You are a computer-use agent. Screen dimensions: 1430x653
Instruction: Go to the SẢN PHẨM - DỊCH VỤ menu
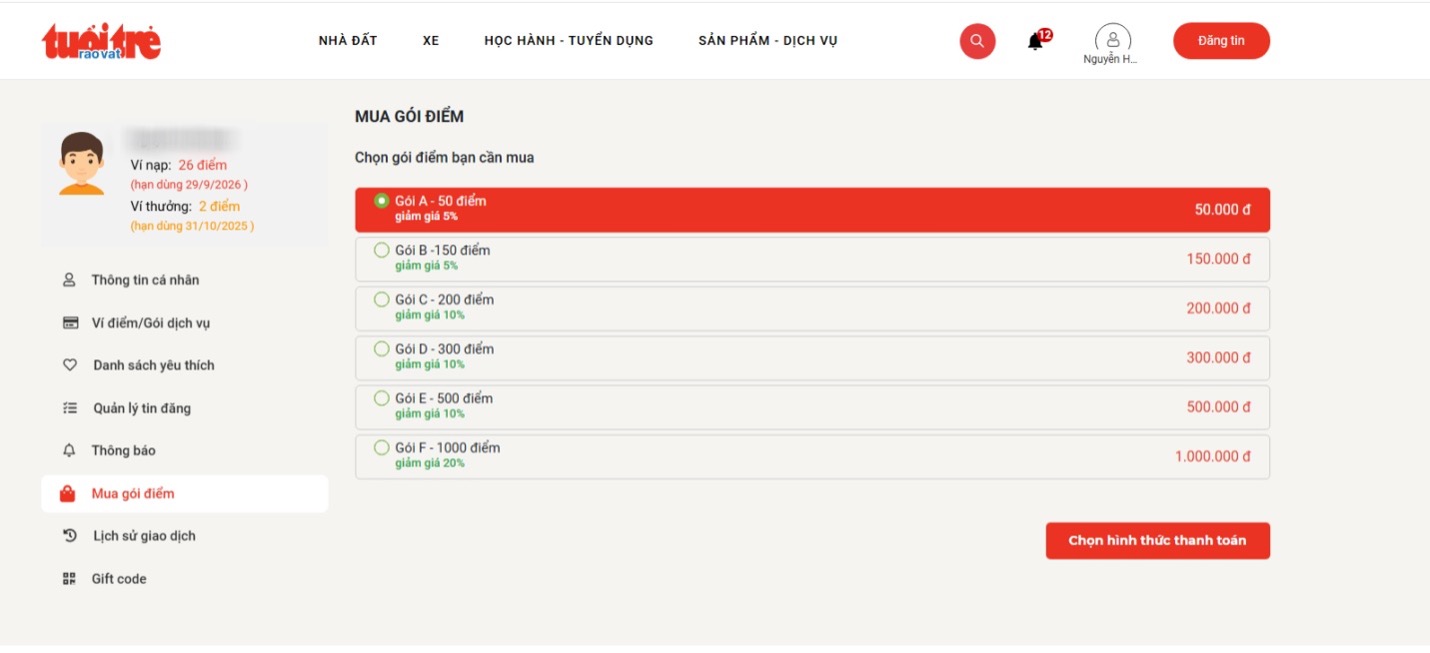click(x=767, y=41)
